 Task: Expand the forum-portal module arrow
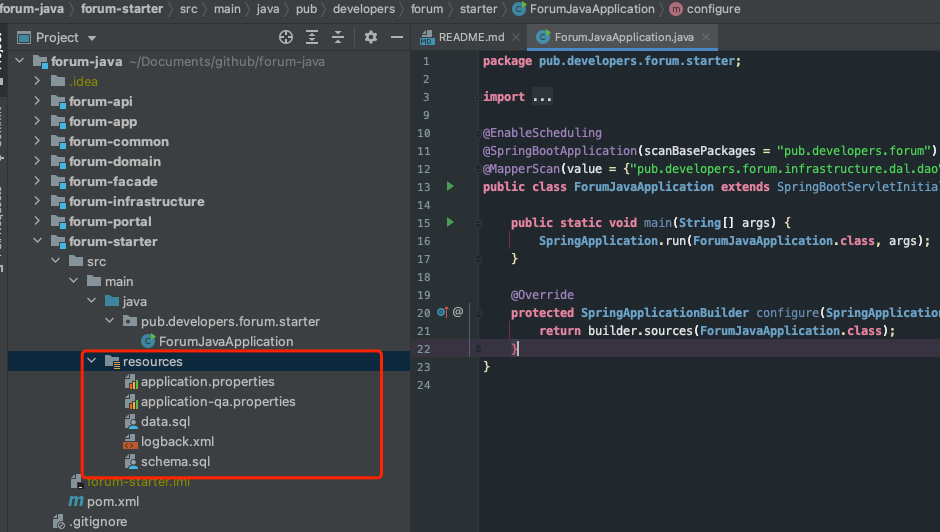point(37,221)
